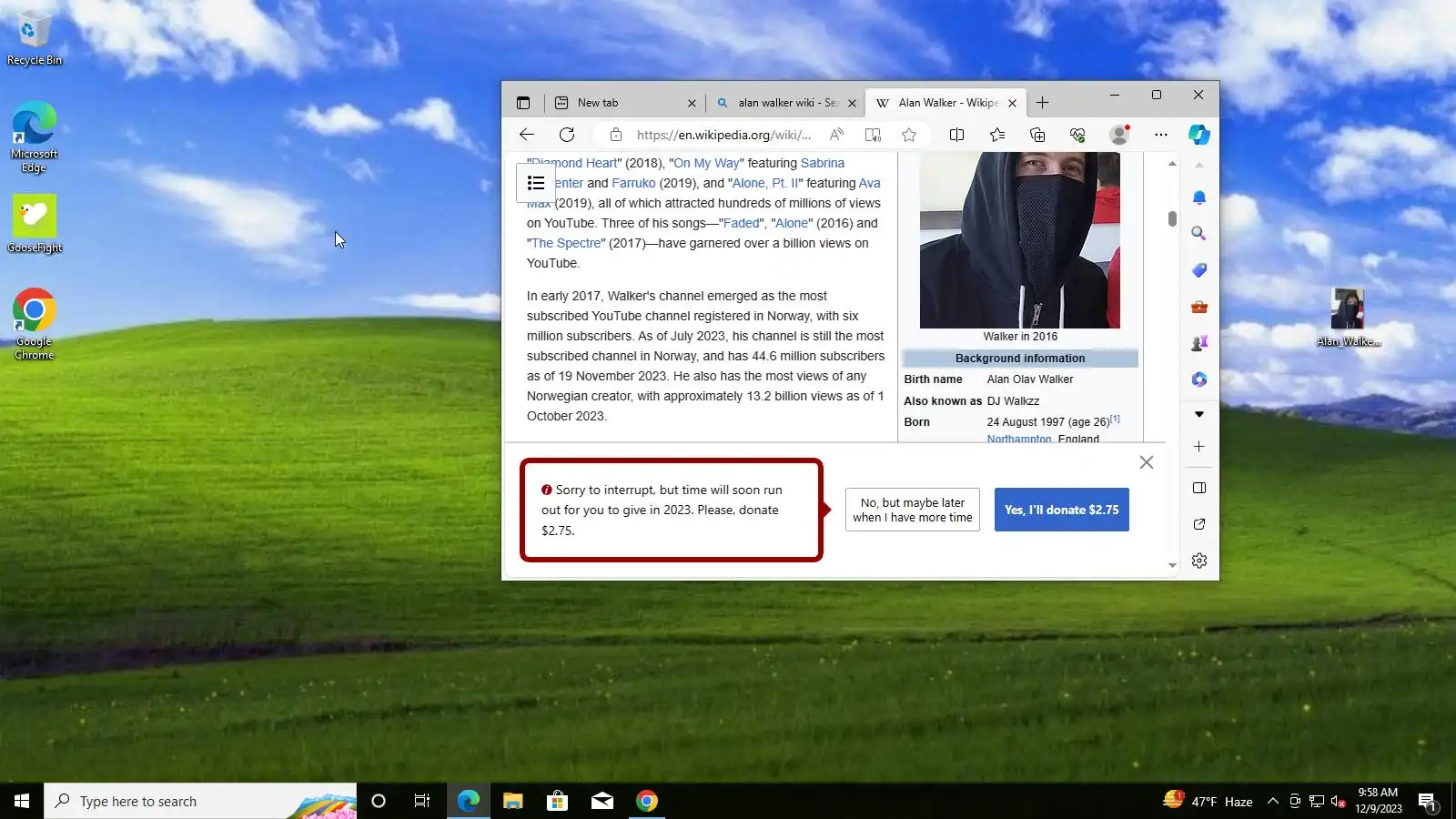Select the Alan Walker - Wikipedia tab
The image size is (1456, 819).
click(946, 103)
